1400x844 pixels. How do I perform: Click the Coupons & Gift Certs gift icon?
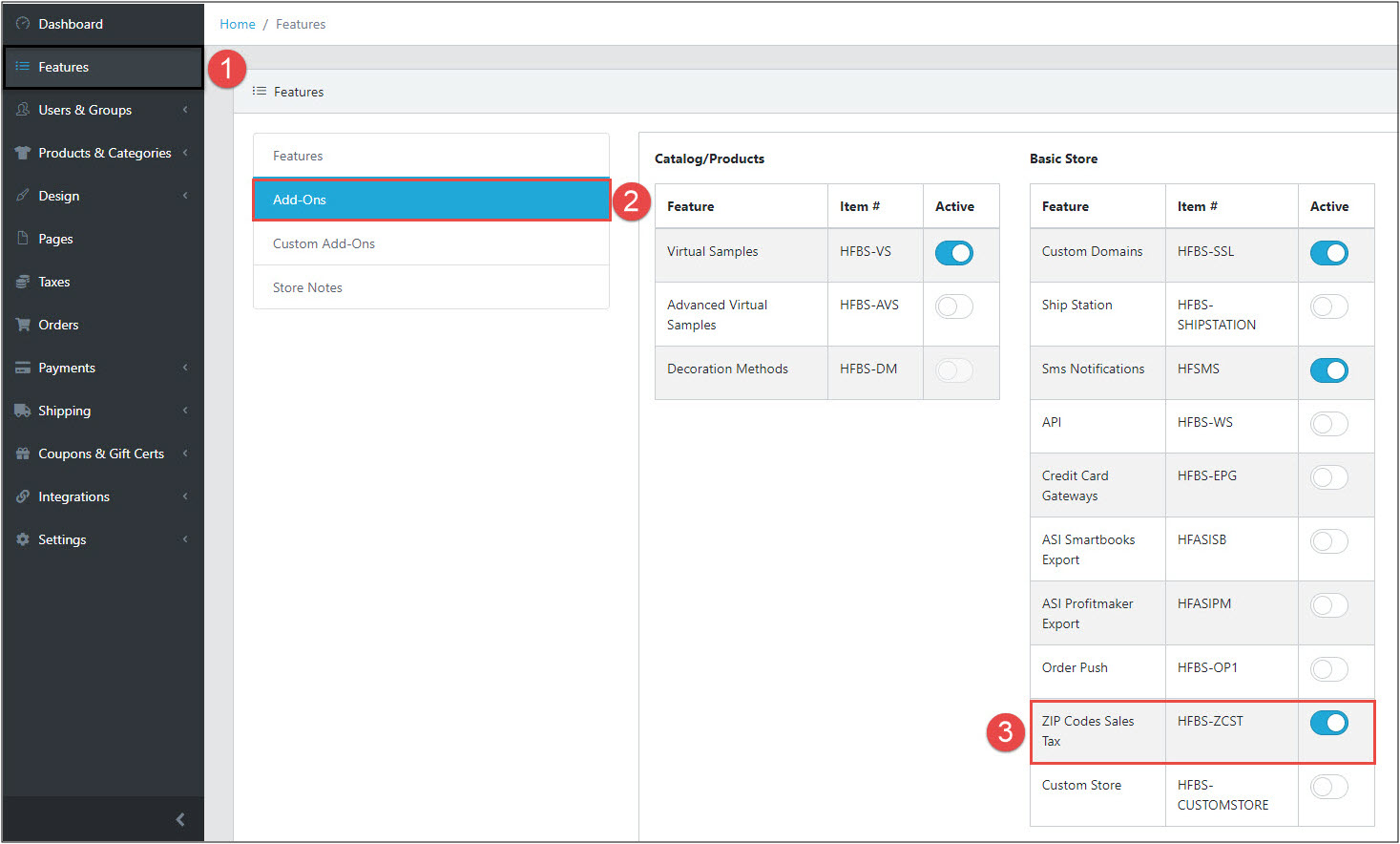point(23,454)
